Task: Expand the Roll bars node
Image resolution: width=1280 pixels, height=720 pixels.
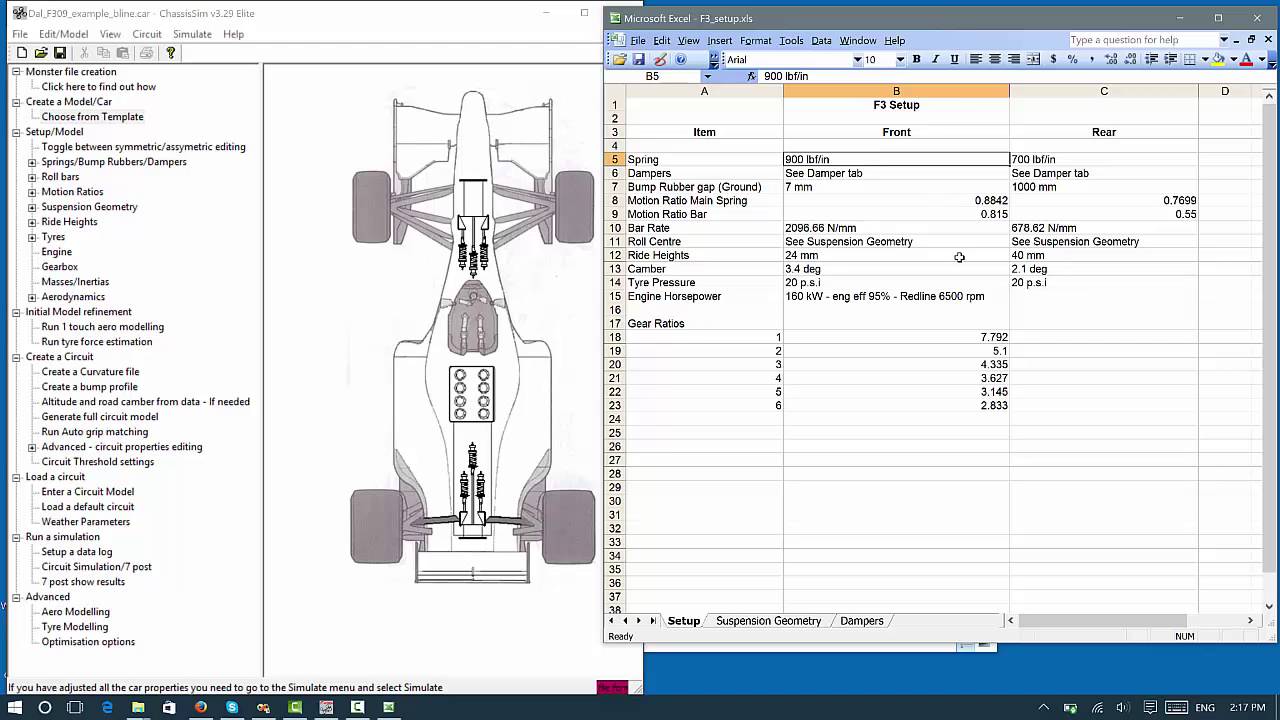Action: coord(32,177)
